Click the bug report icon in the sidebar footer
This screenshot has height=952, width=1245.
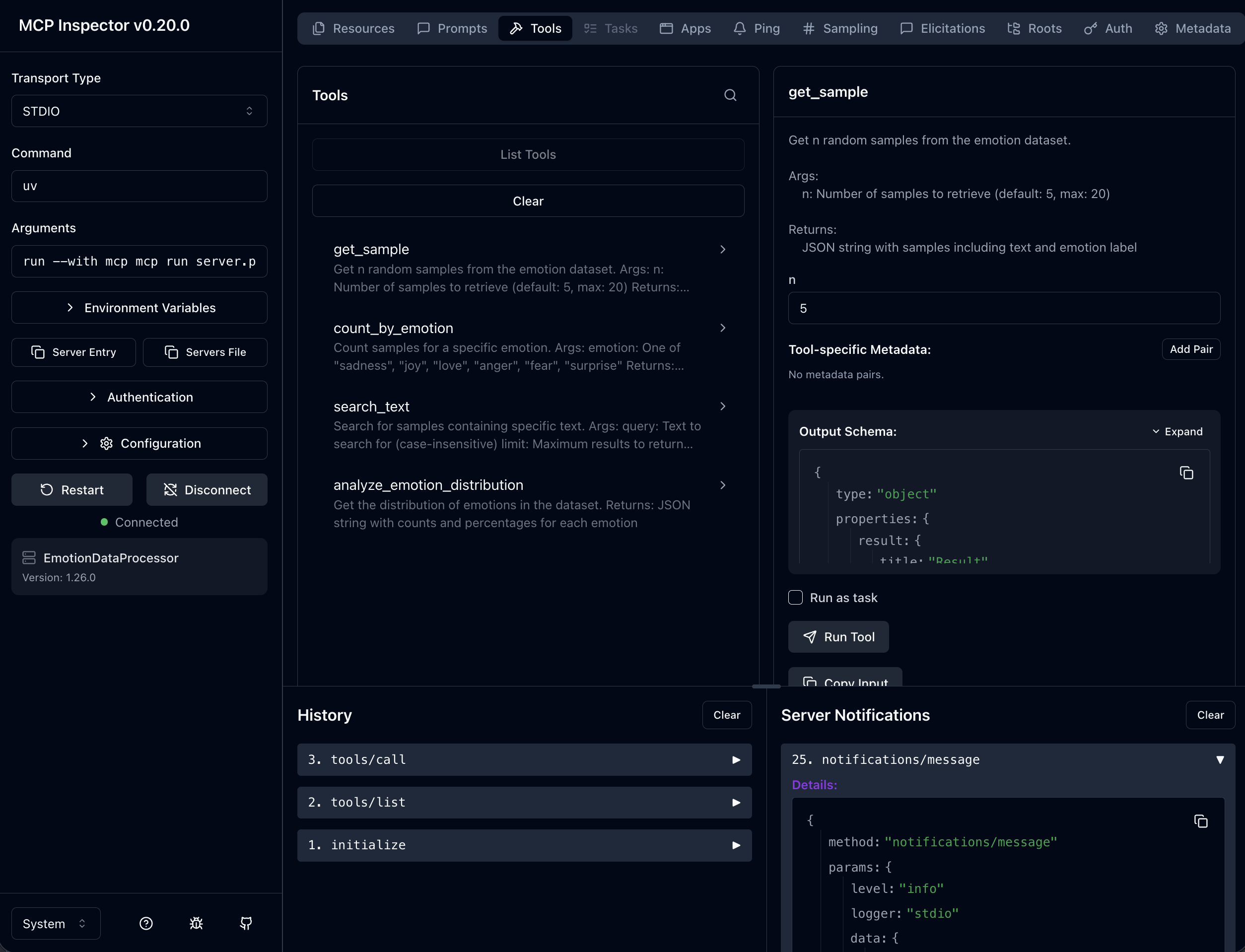pyautogui.click(x=196, y=923)
